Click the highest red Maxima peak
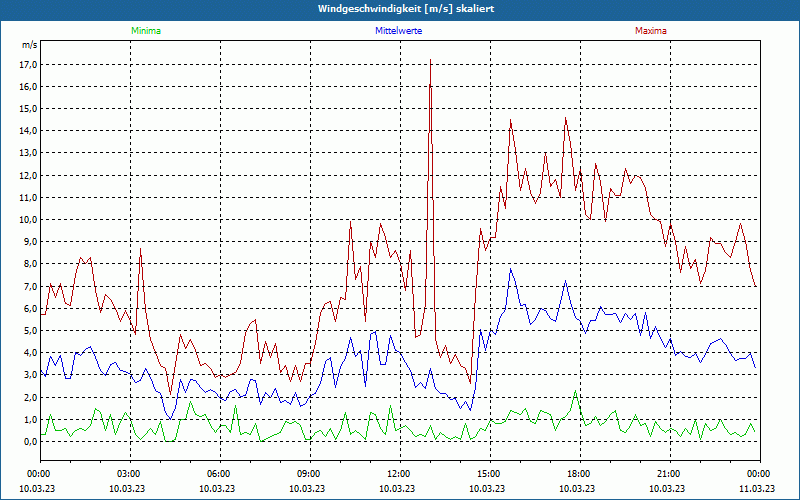The width and height of the screenshot is (800, 500). [x=430, y=60]
